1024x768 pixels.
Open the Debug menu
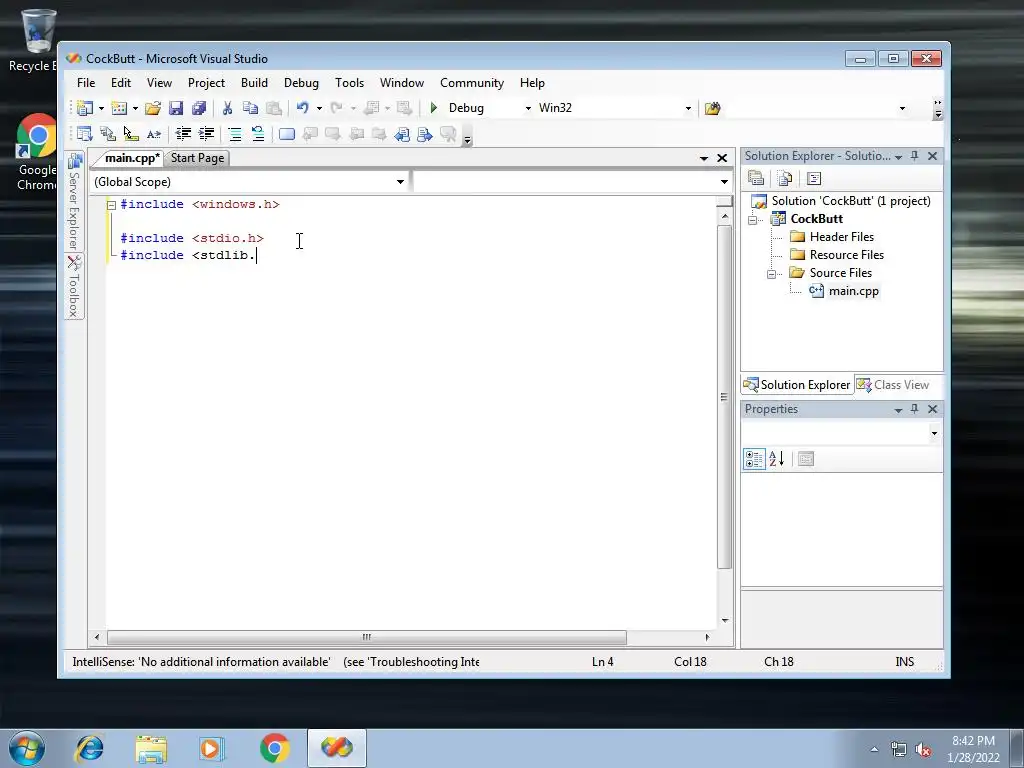[x=301, y=83]
